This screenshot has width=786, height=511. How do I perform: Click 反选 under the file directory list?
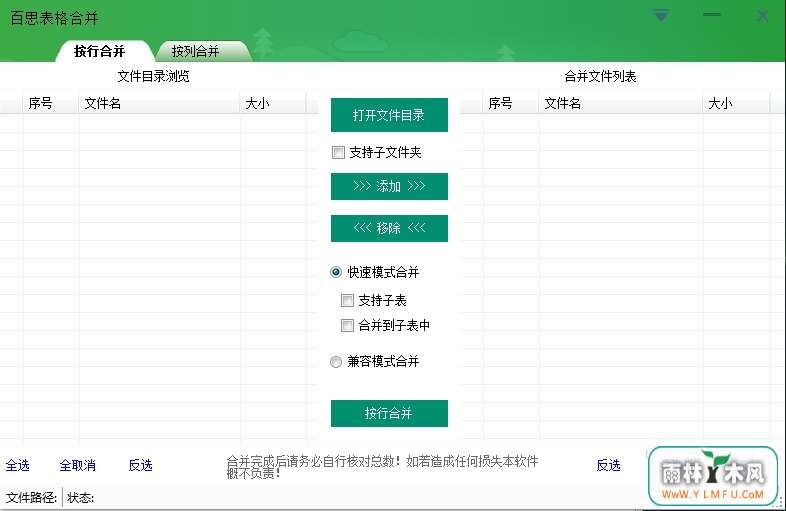pyautogui.click(x=140, y=465)
